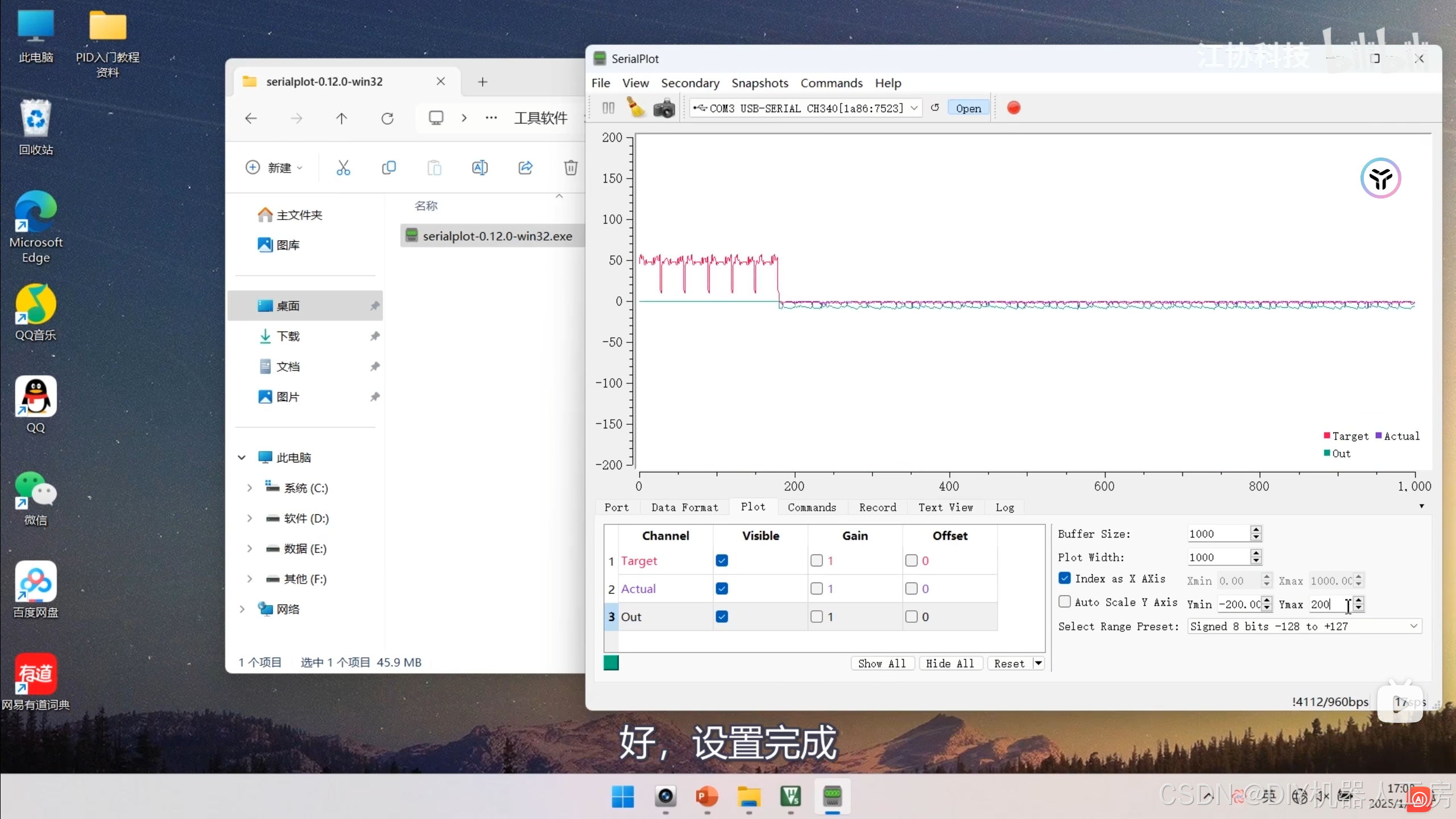Click the Hide All button

coord(950,664)
